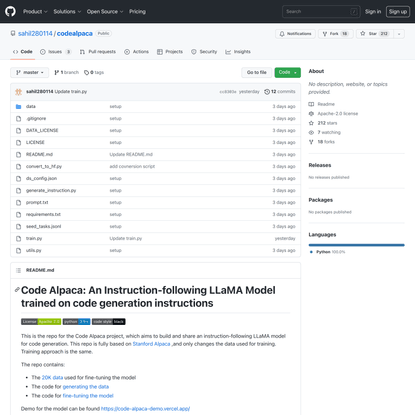Switch to the Actions tab
The image size is (415, 415).
(136, 52)
